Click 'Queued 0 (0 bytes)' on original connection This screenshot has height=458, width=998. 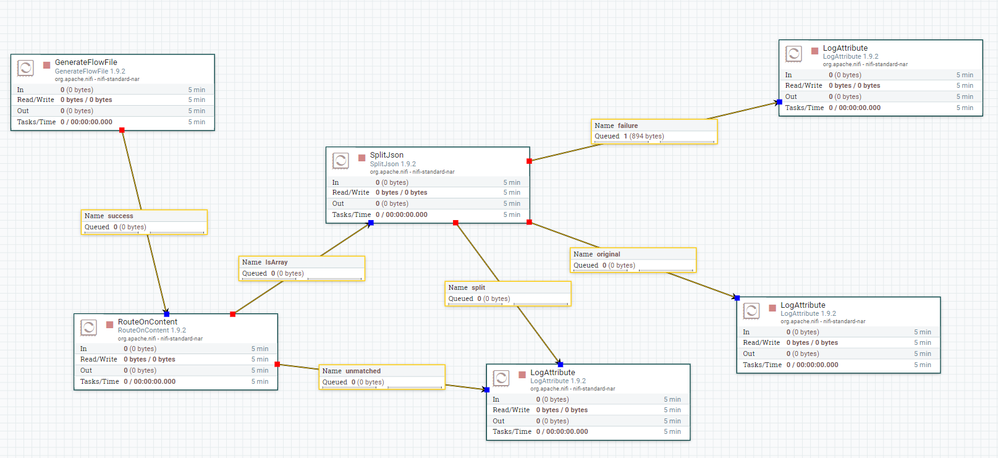(x=605, y=265)
